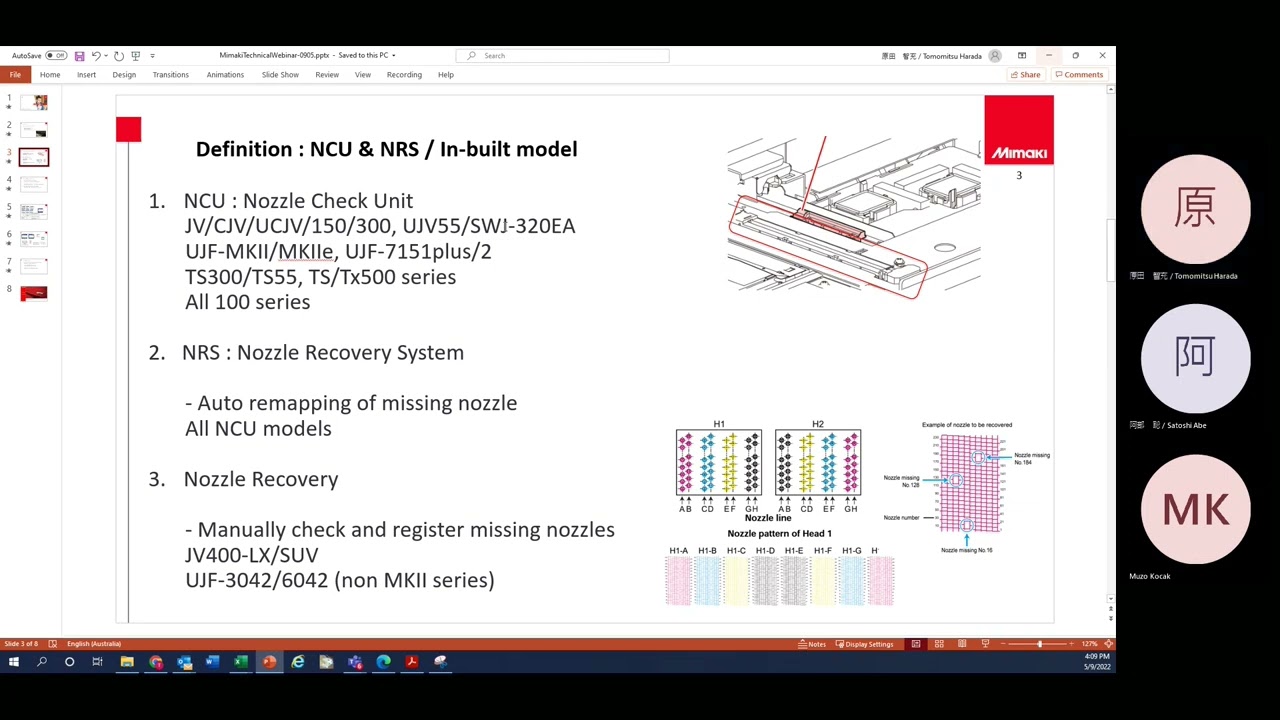Open Excel from the taskbar
This screenshot has width=1280, height=720.
click(241, 662)
